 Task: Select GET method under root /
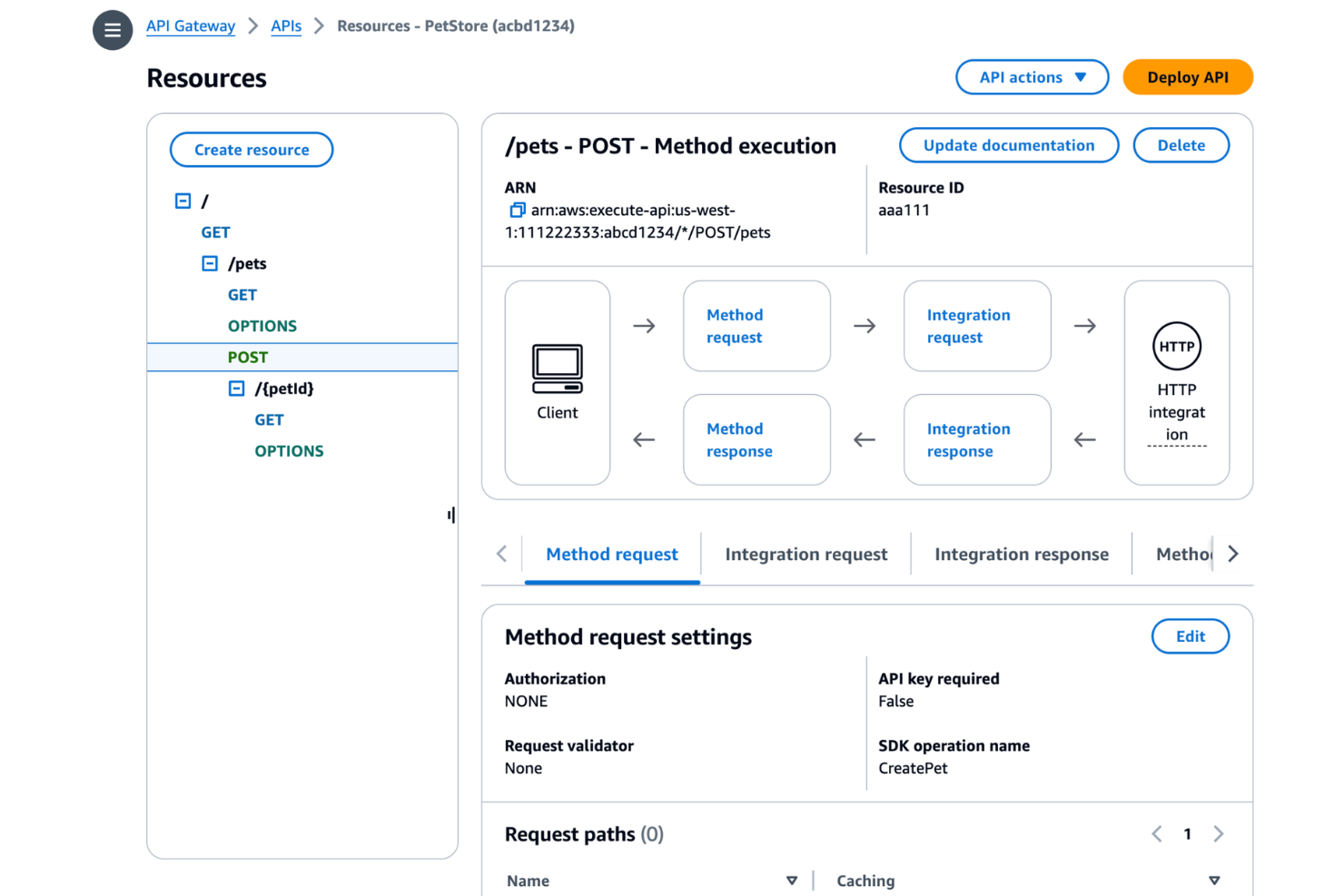[216, 232]
